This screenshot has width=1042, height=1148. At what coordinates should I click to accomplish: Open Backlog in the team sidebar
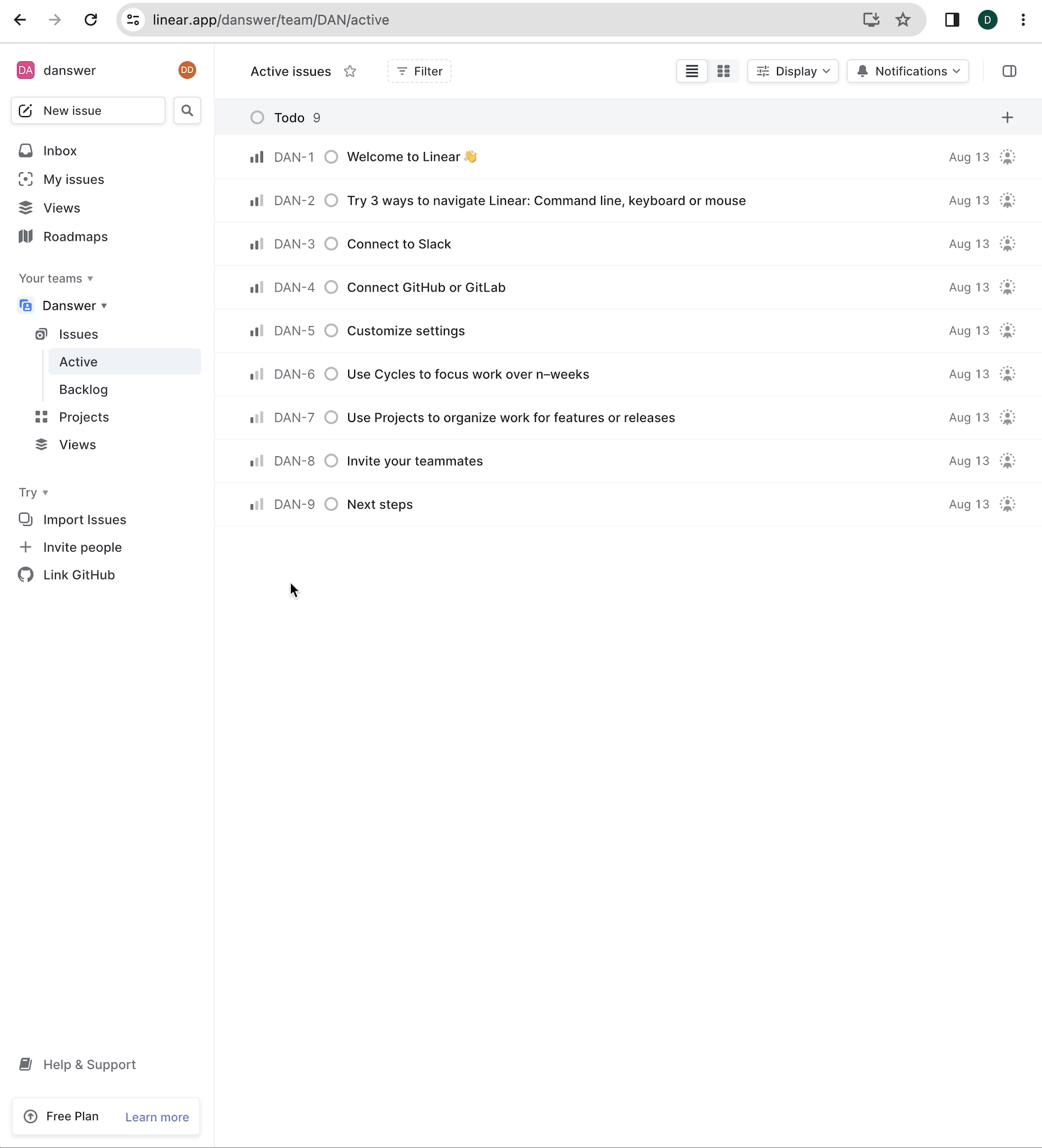[x=83, y=390]
